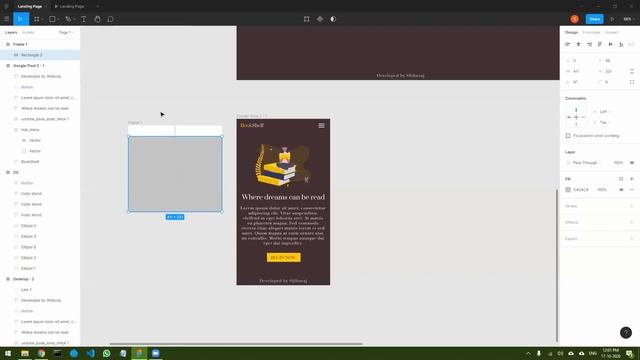Click the Align left icon

(567, 44)
